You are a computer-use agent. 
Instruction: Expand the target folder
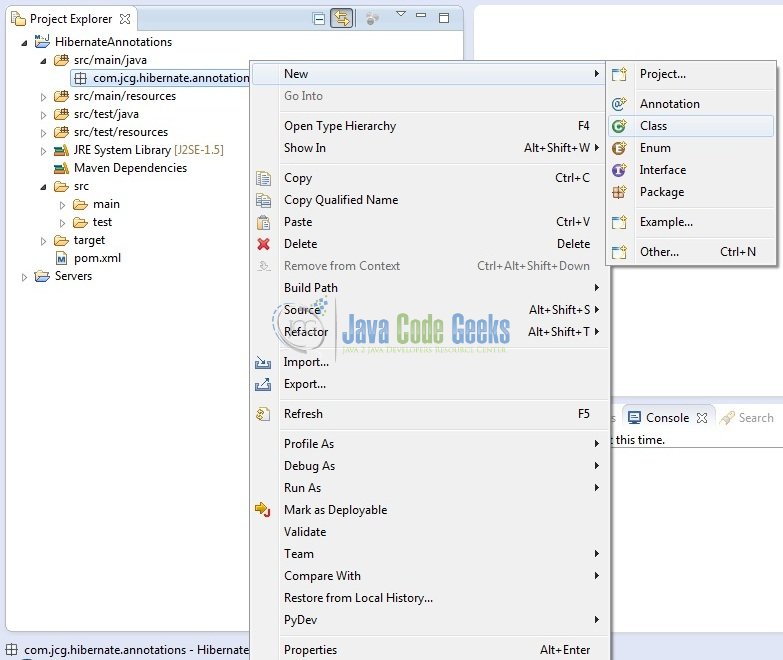pyautogui.click(x=43, y=241)
